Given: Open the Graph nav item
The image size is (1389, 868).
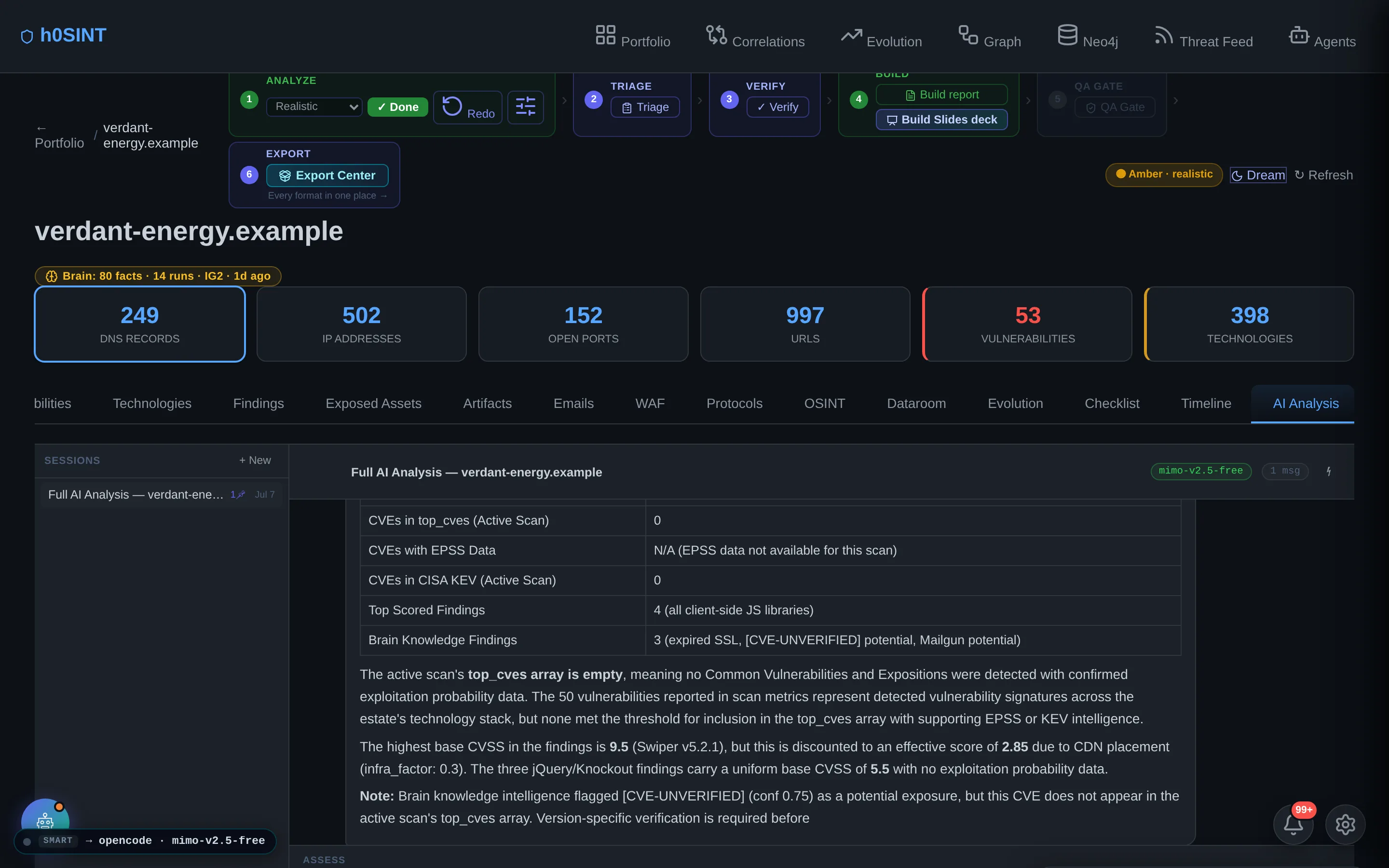Looking at the screenshot, I should (x=990, y=36).
